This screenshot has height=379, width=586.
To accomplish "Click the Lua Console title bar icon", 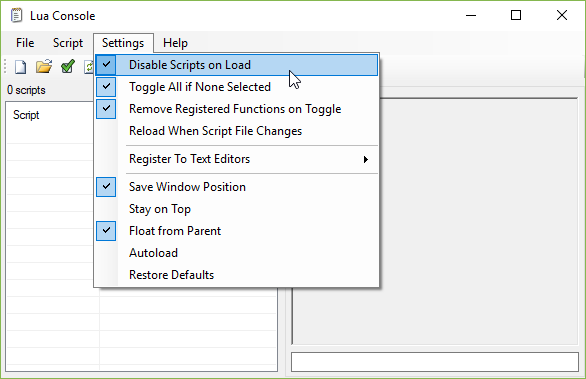I will click(16, 15).
